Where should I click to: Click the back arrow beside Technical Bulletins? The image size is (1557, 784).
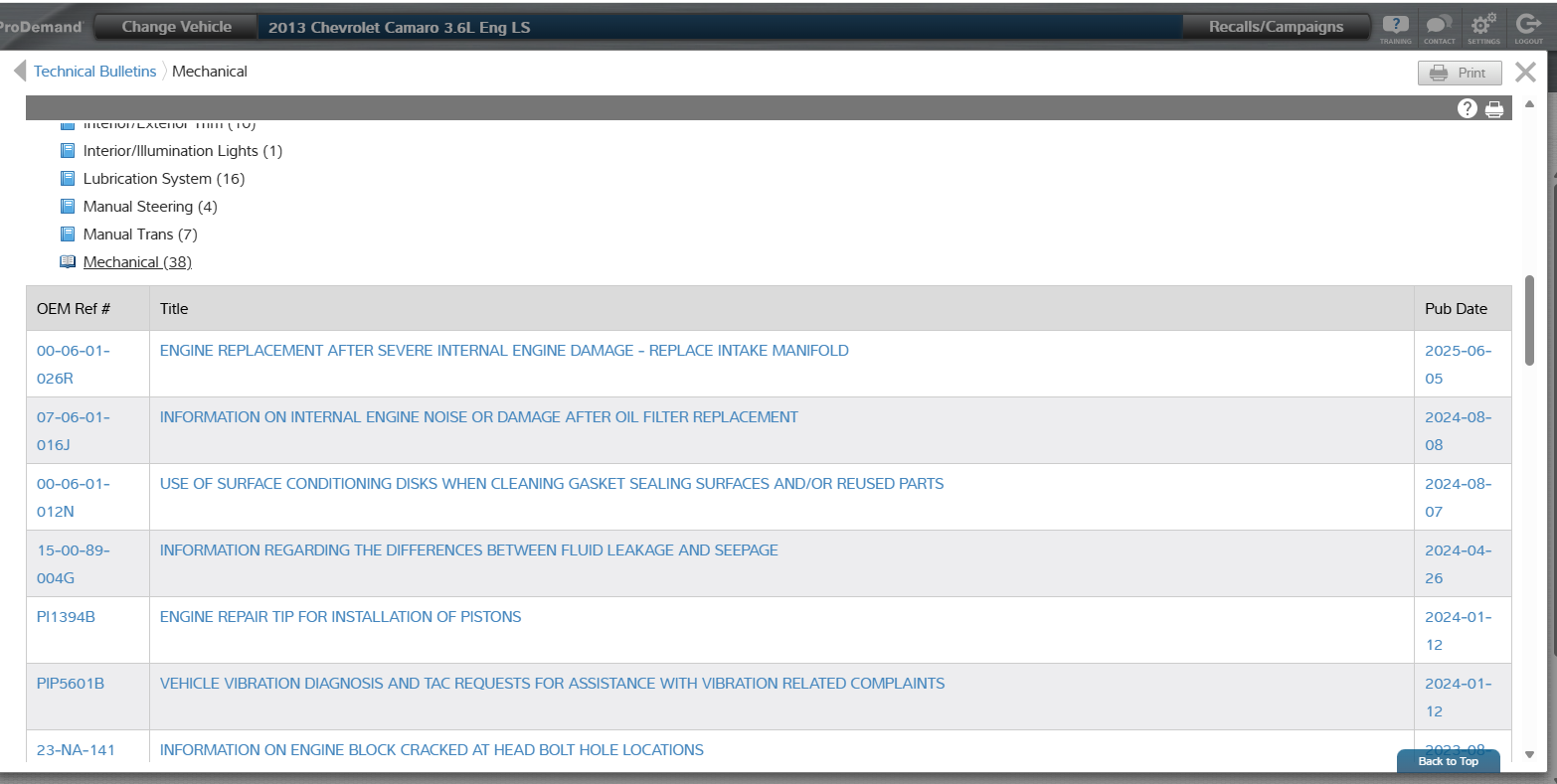[20, 72]
